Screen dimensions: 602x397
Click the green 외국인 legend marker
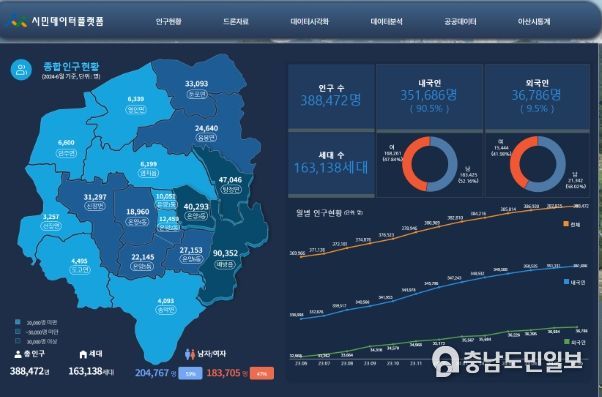tap(567, 341)
